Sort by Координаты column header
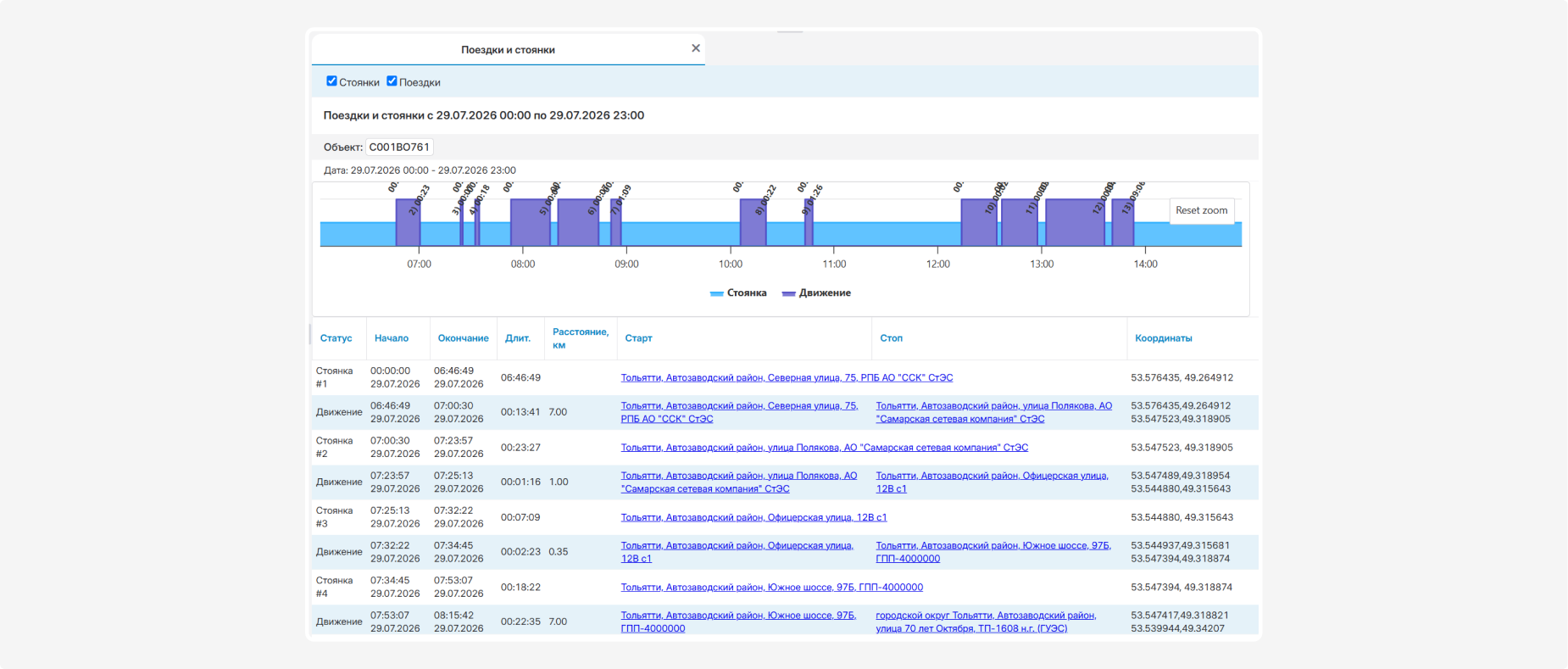Screen dimensions: 1568x669 click(x=1163, y=338)
